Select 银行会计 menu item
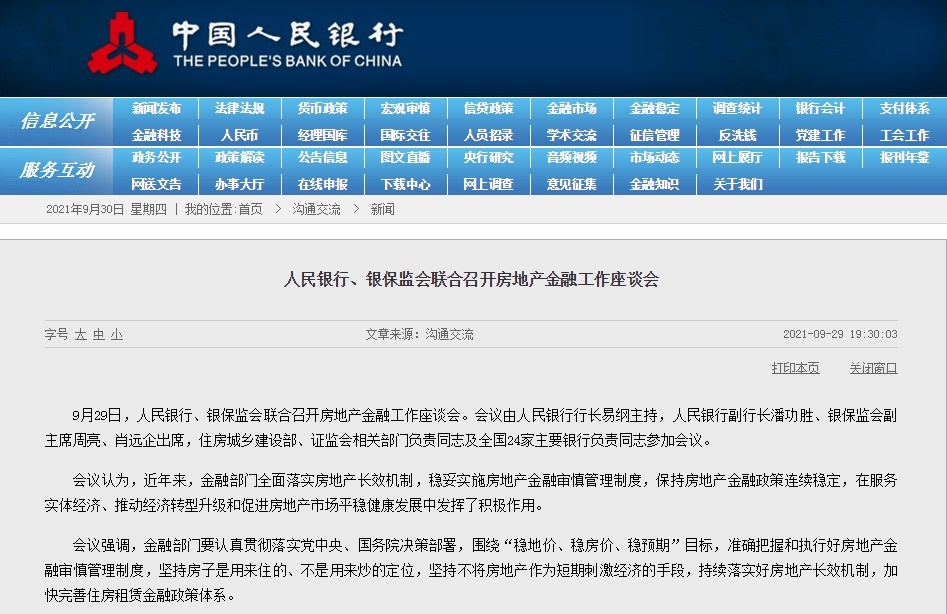947x614 pixels. pos(820,108)
